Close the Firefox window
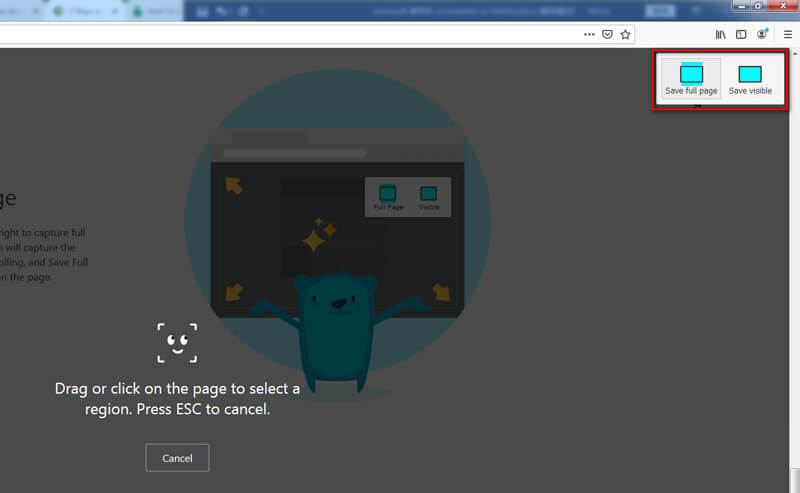The height and width of the screenshot is (493, 800). click(x=783, y=6)
